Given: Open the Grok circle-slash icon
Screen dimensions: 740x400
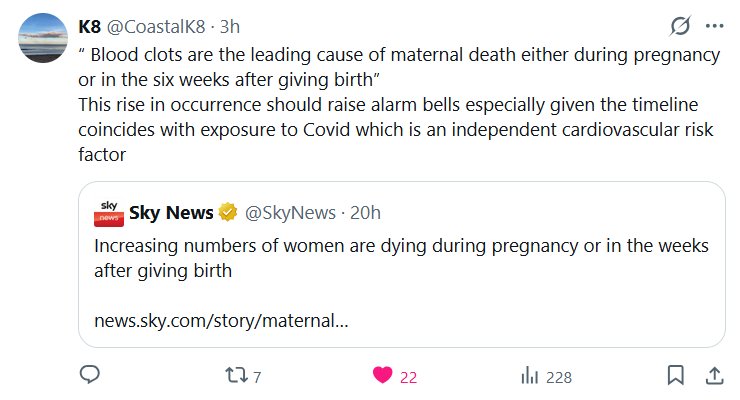Looking at the screenshot, I should pos(680,26).
